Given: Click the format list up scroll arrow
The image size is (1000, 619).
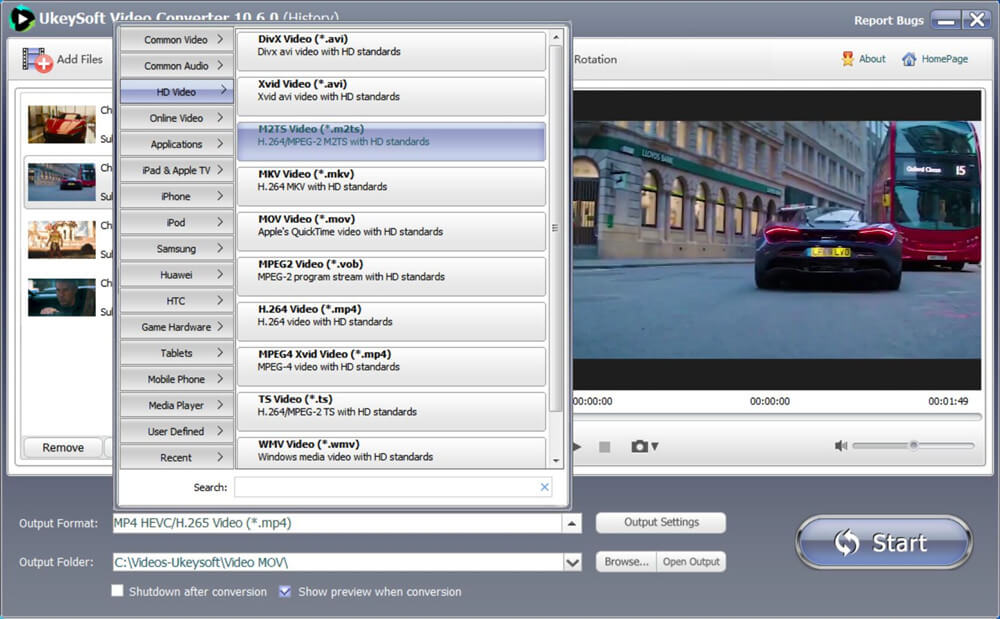Looking at the screenshot, I should [x=556, y=38].
